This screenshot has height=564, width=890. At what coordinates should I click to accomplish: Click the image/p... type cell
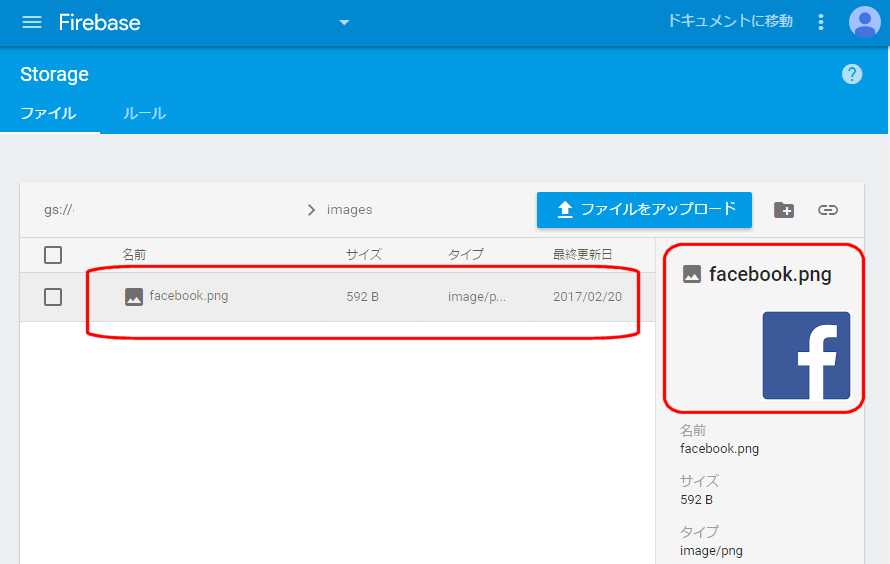pyautogui.click(x=476, y=296)
